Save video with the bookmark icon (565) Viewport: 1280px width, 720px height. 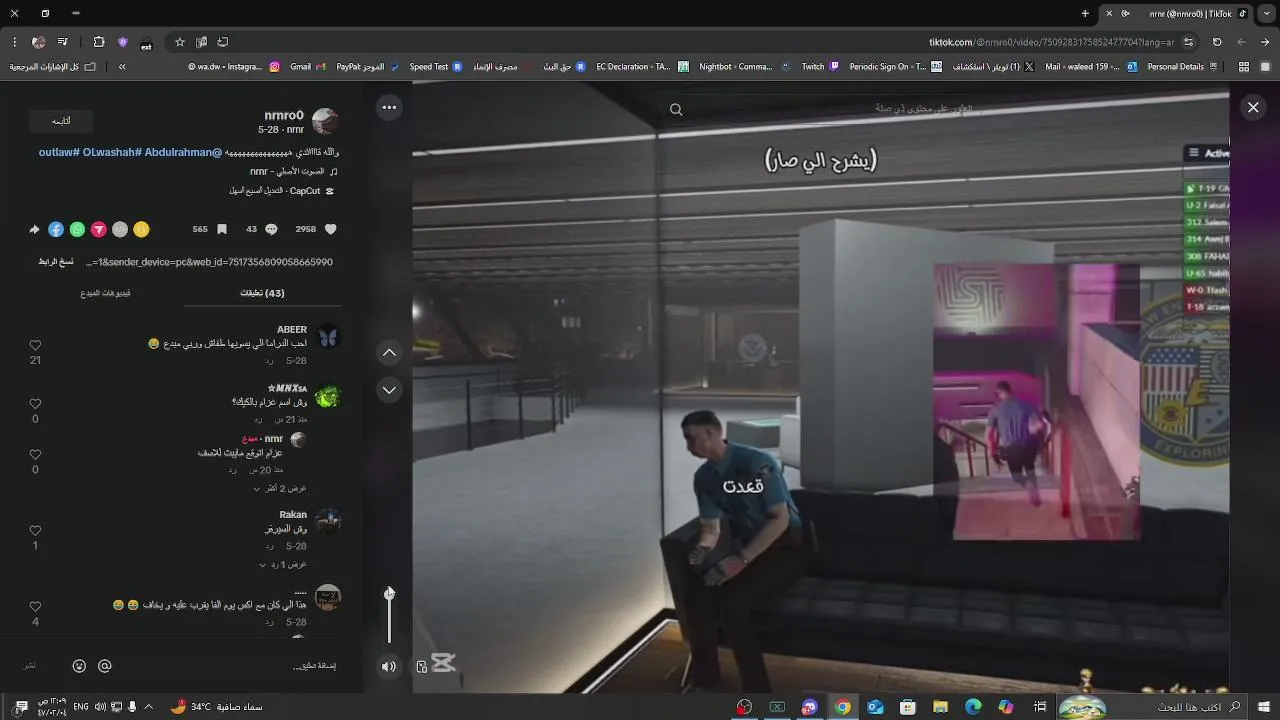(x=221, y=229)
